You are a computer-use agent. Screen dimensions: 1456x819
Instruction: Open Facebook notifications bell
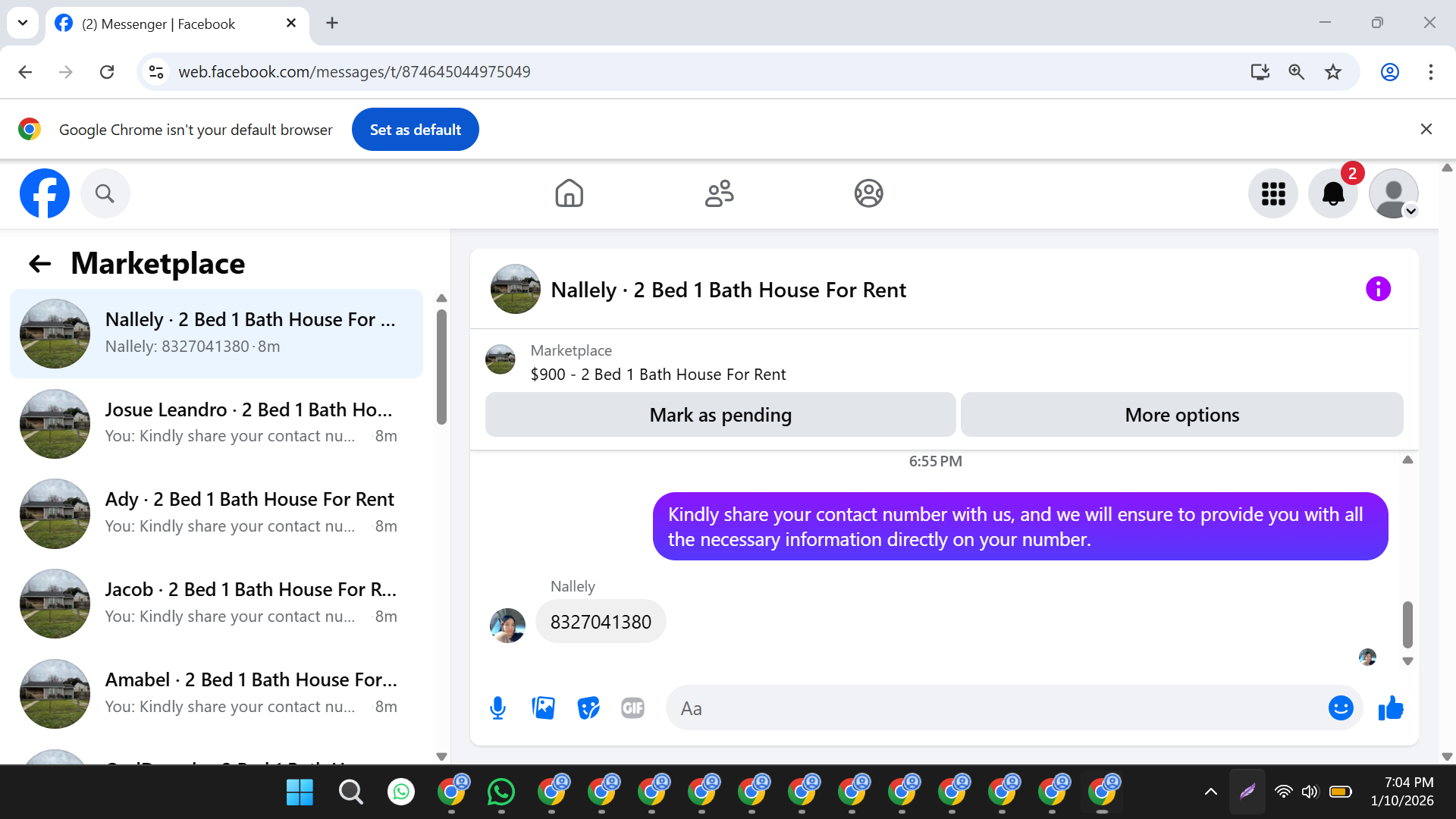coord(1332,194)
